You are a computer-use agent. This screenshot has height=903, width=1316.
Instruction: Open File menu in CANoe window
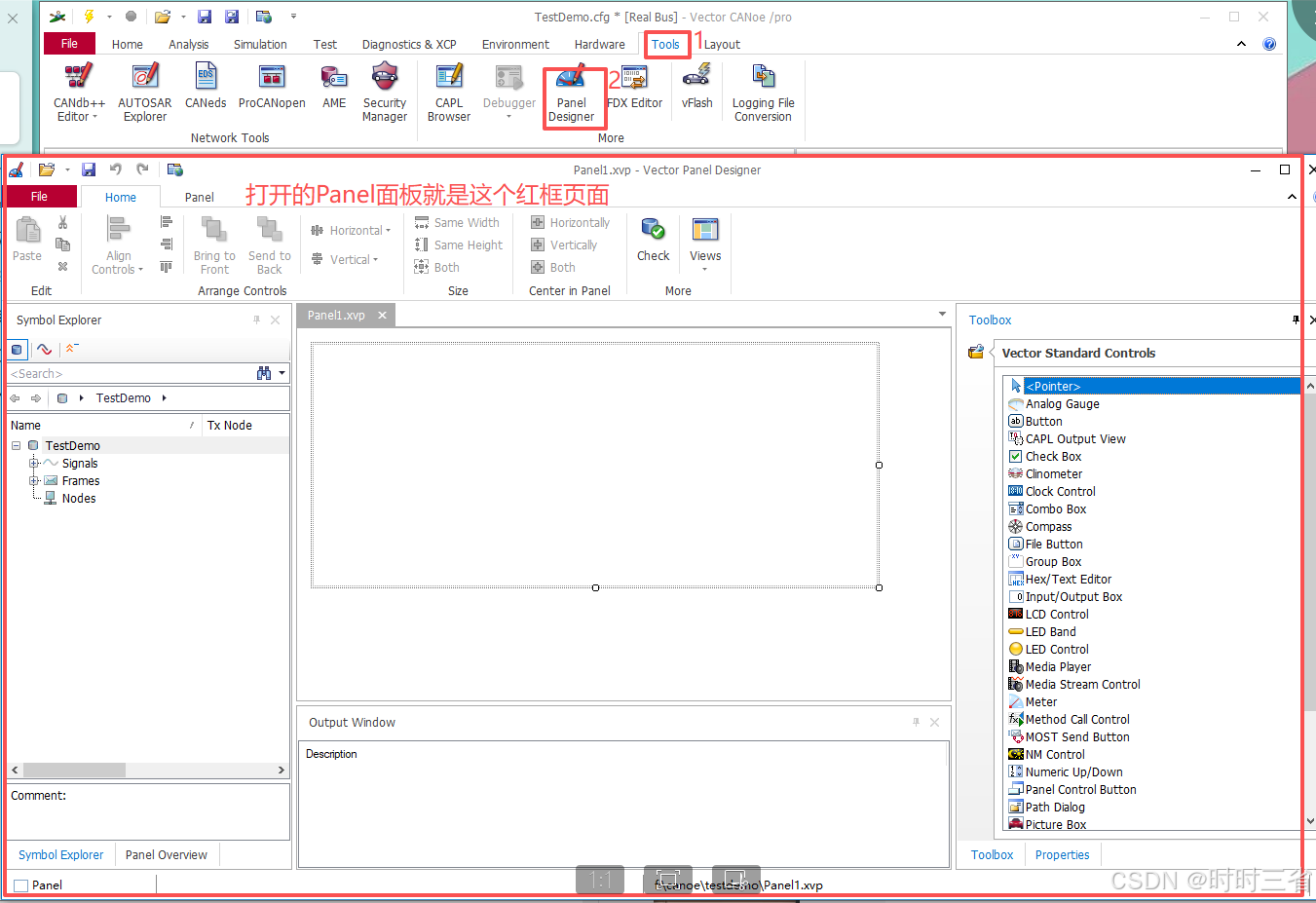pyautogui.click(x=69, y=44)
